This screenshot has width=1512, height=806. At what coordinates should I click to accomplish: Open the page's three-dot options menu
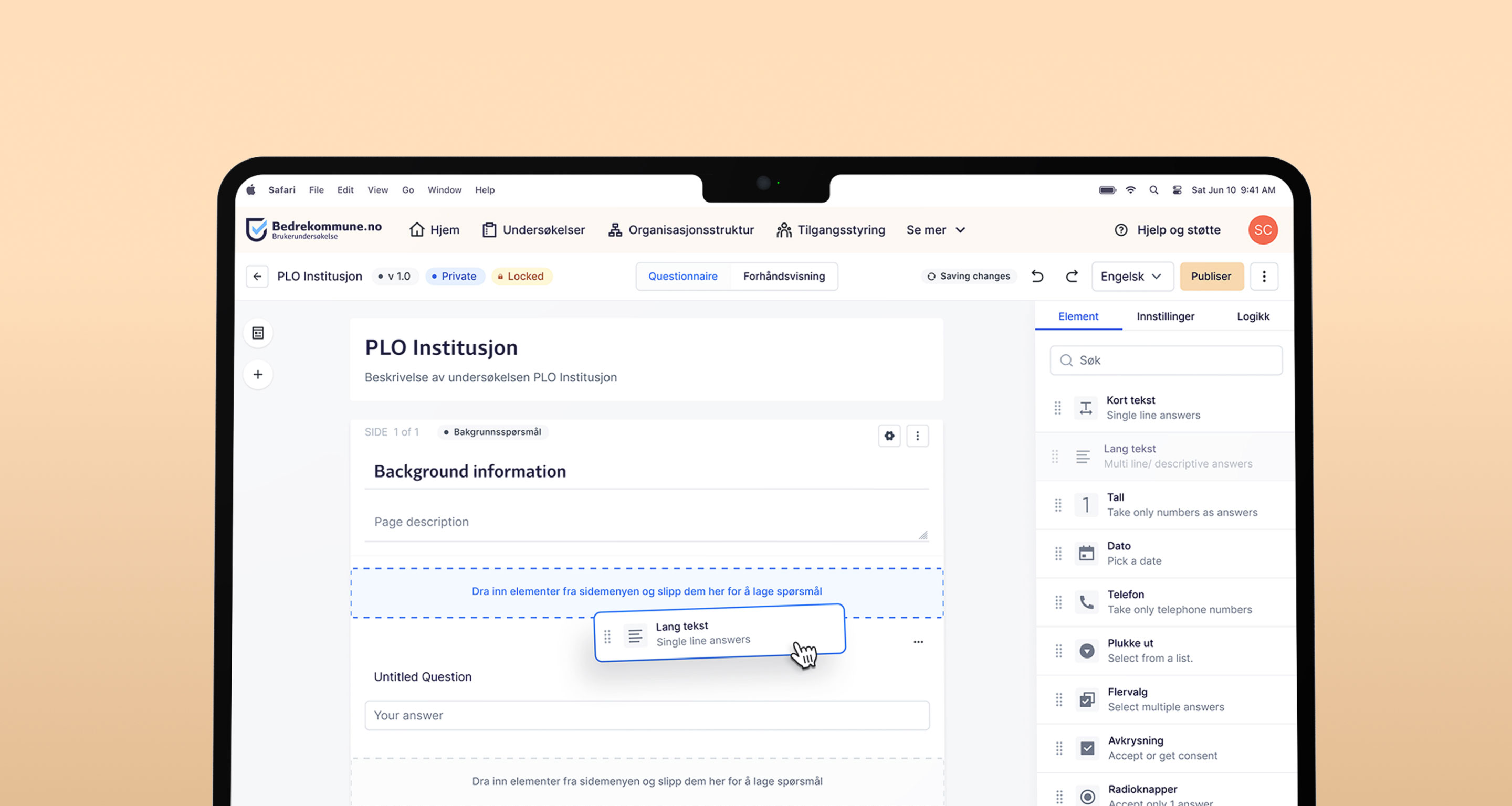pyautogui.click(x=918, y=436)
